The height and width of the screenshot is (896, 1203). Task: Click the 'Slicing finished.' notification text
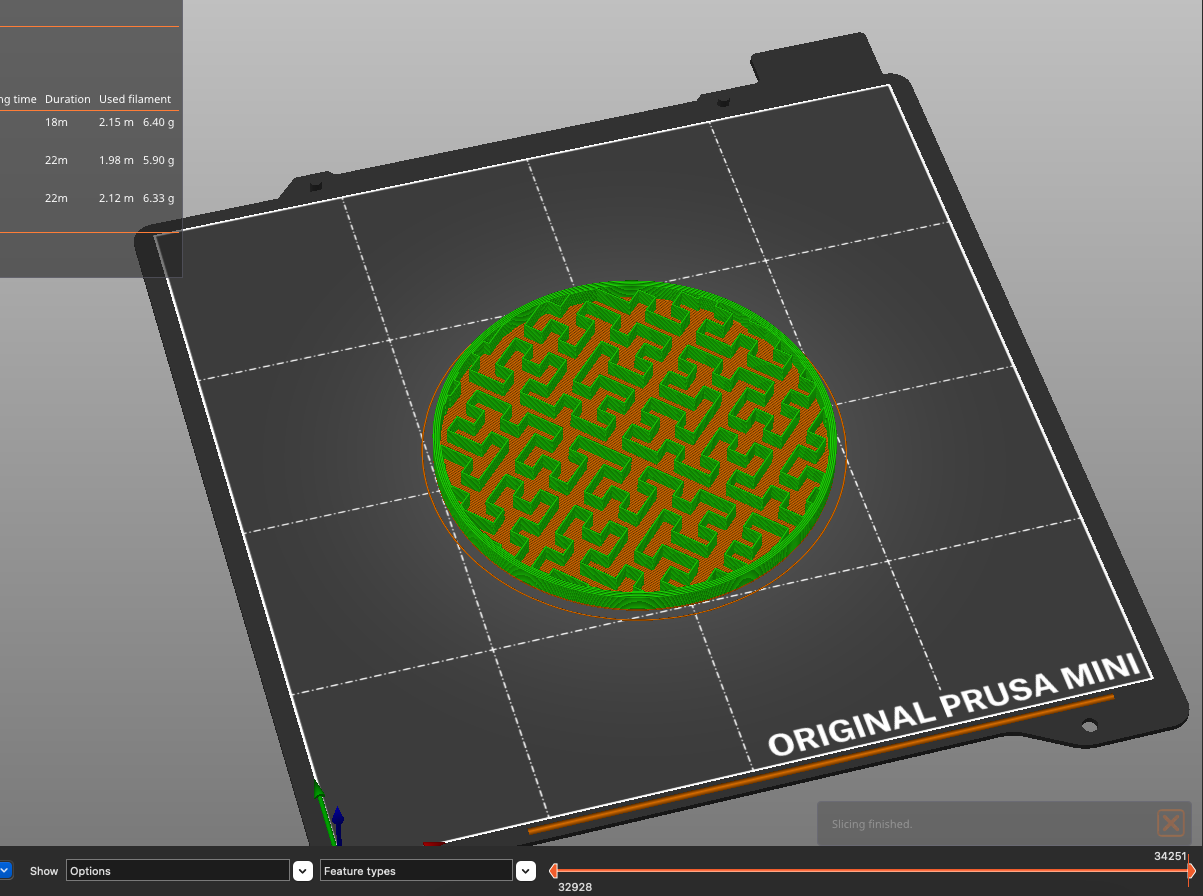[x=871, y=824]
